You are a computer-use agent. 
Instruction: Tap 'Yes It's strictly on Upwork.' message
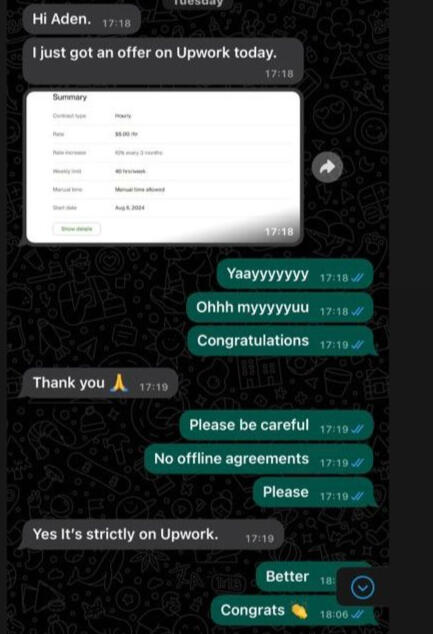point(153,535)
